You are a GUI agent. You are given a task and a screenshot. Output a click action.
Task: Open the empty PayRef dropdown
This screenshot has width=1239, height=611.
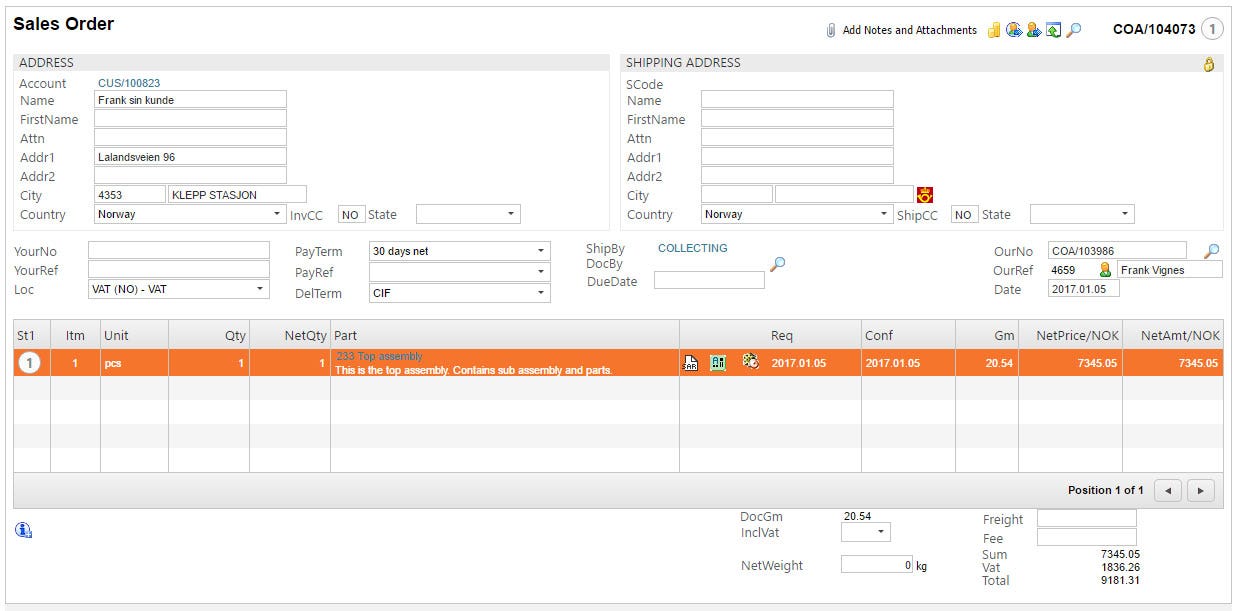pos(460,272)
